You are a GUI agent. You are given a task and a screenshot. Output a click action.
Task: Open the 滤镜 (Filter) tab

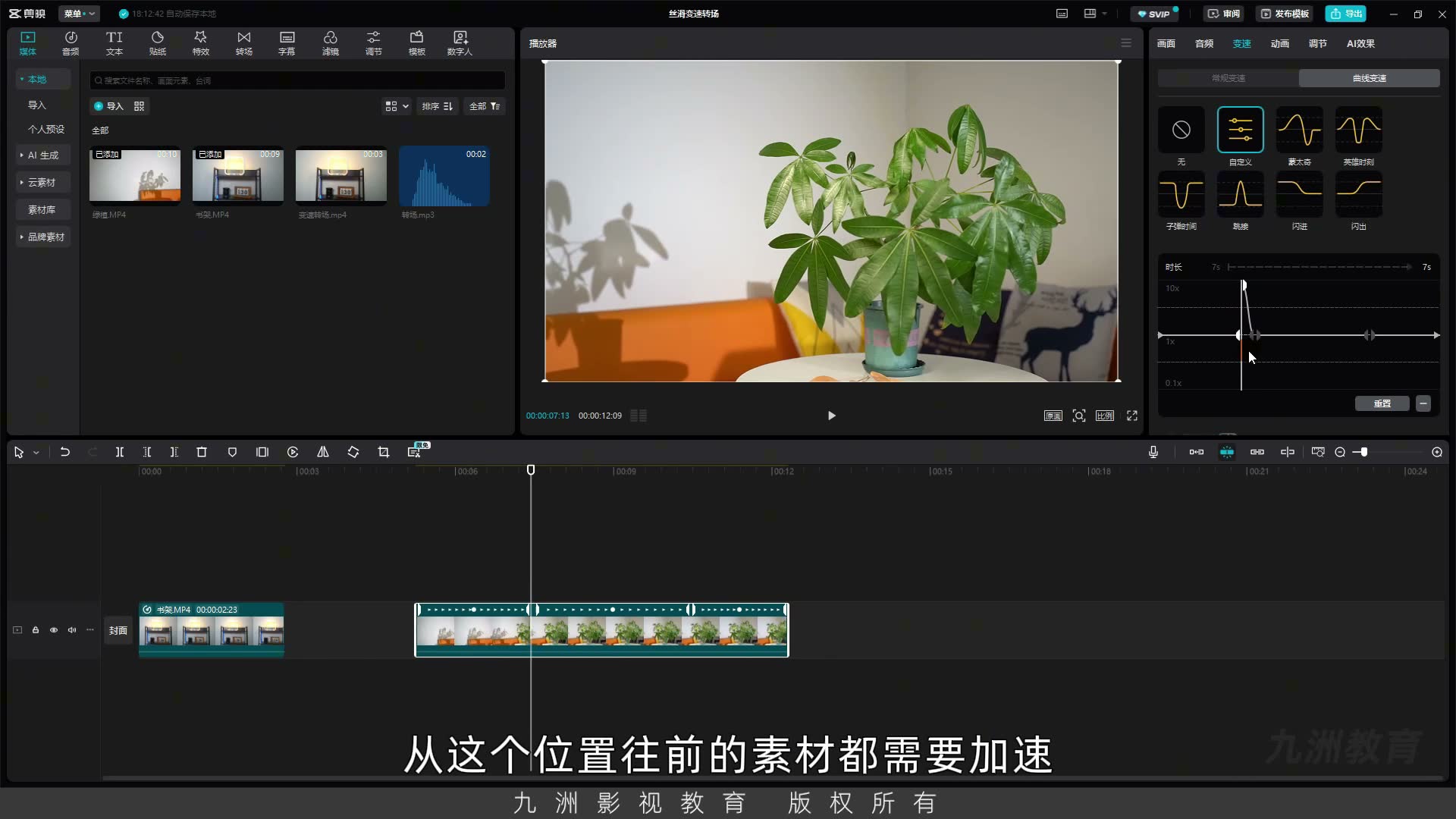(331, 43)
